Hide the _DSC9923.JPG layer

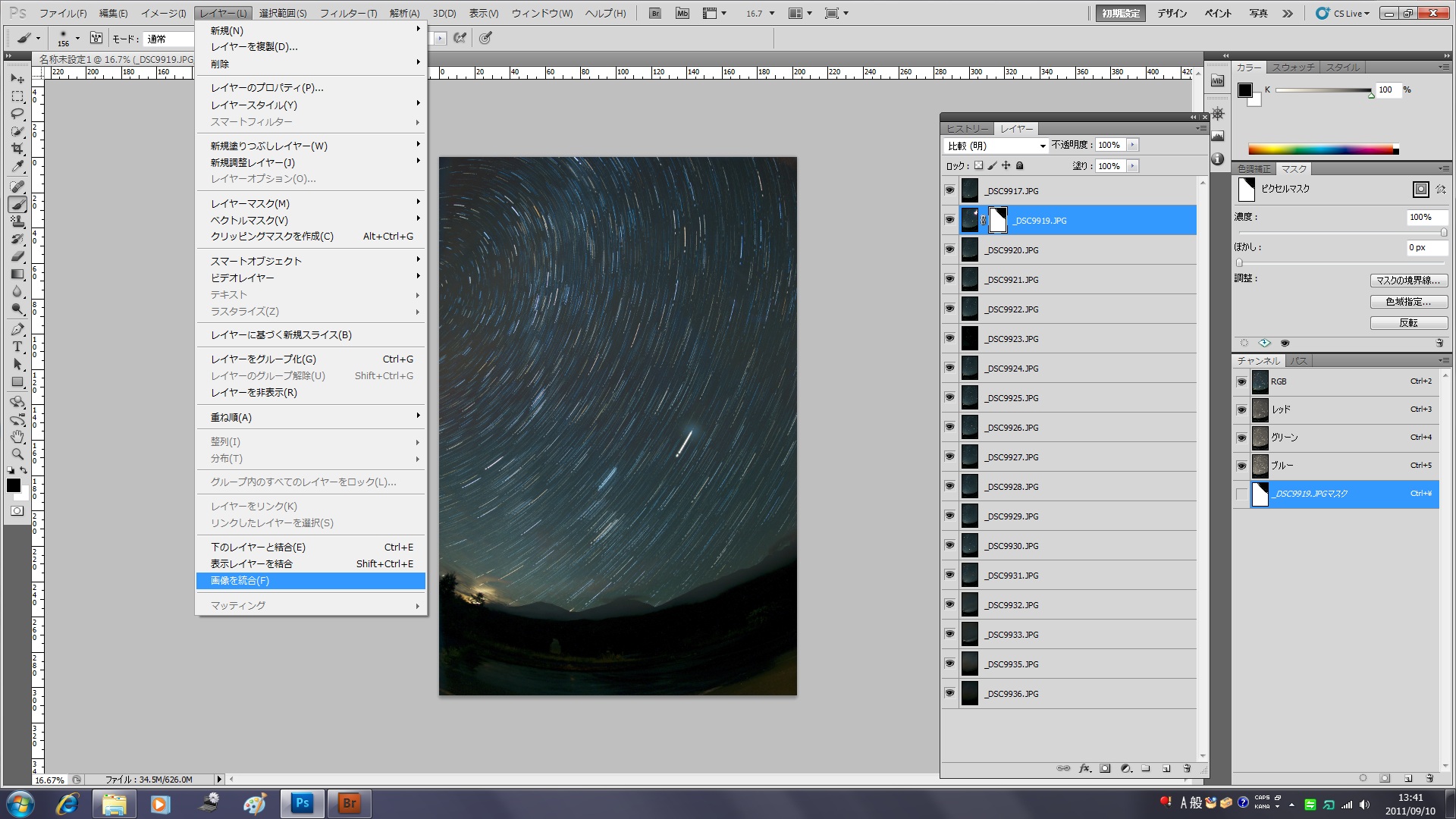click(x=949, y=338)
